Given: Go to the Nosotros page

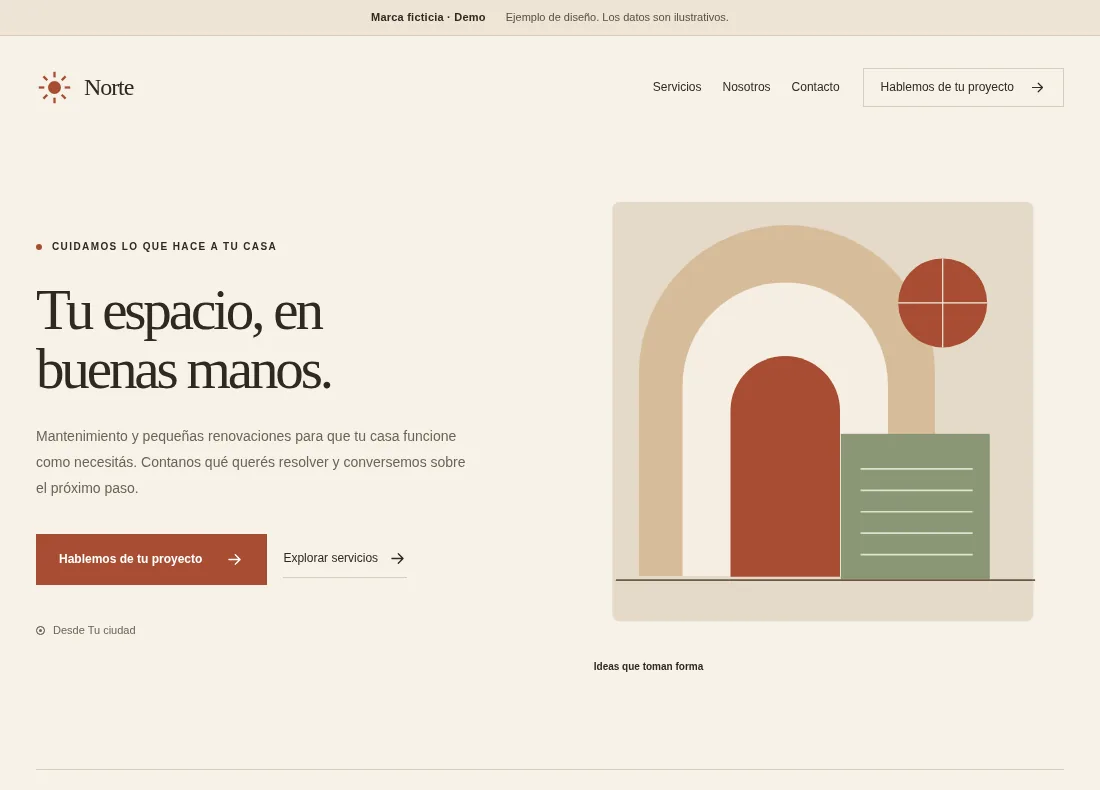Looking at the screenshot, I should click(x=746, y=87).
